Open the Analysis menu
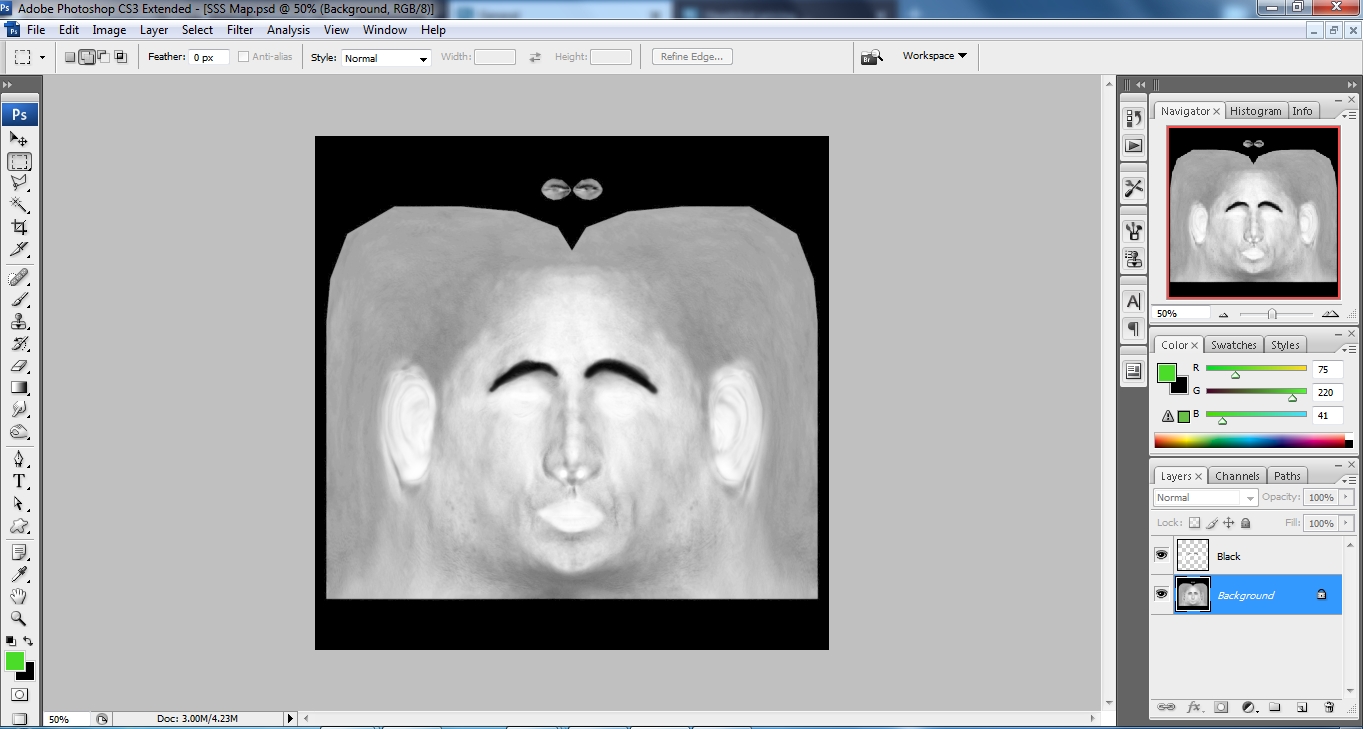Screen dimensions: 1363x729 point(288,30)
